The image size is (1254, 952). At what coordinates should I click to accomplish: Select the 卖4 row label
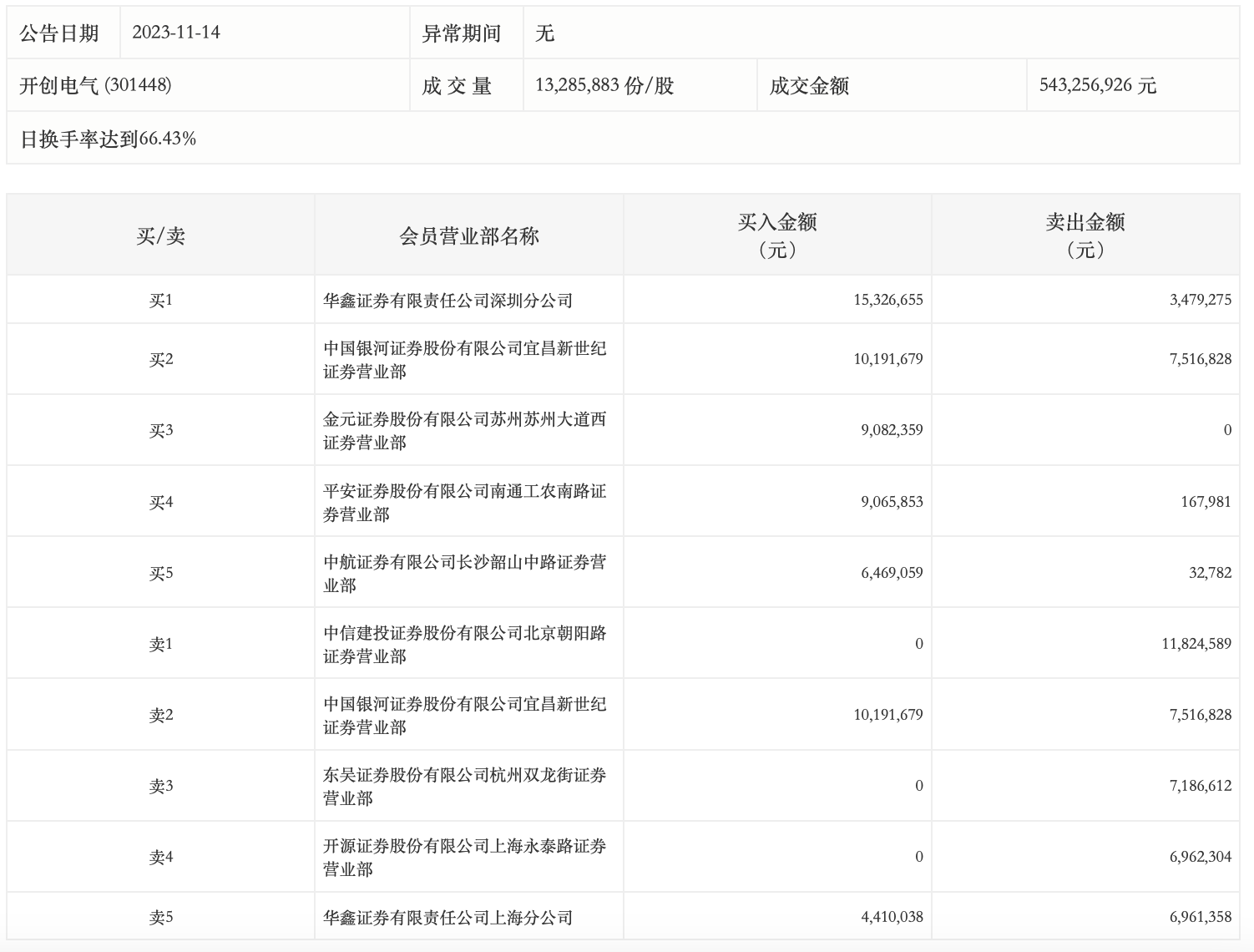tap(161, 857)
